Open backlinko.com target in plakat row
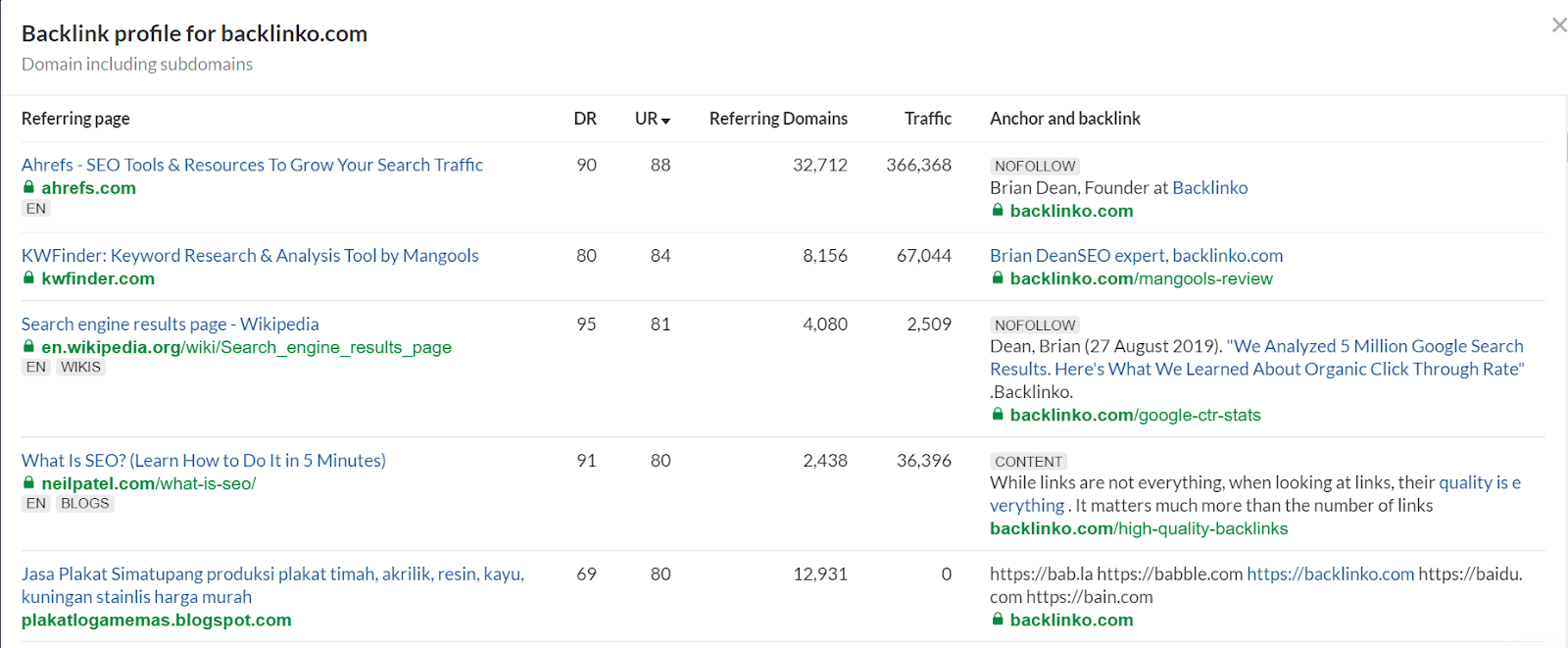 click(x=1071, y=621)
